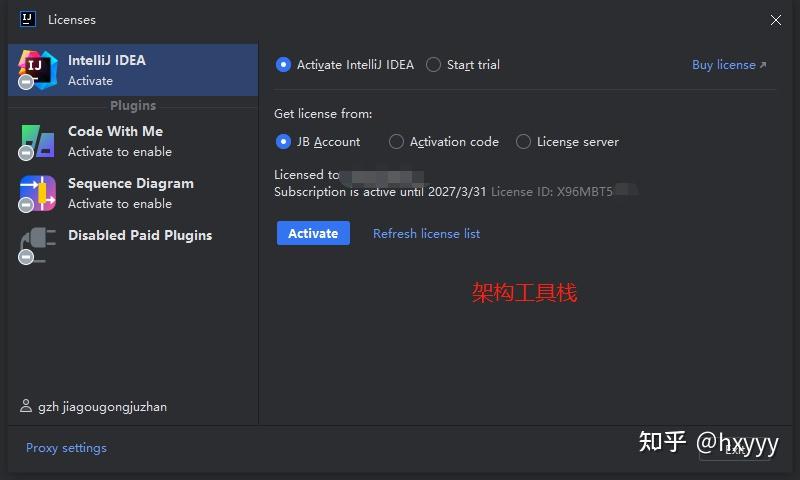The width and height of the screenshot is (800, 480).
Task: Refresh the license list
Action: [426, 234]
